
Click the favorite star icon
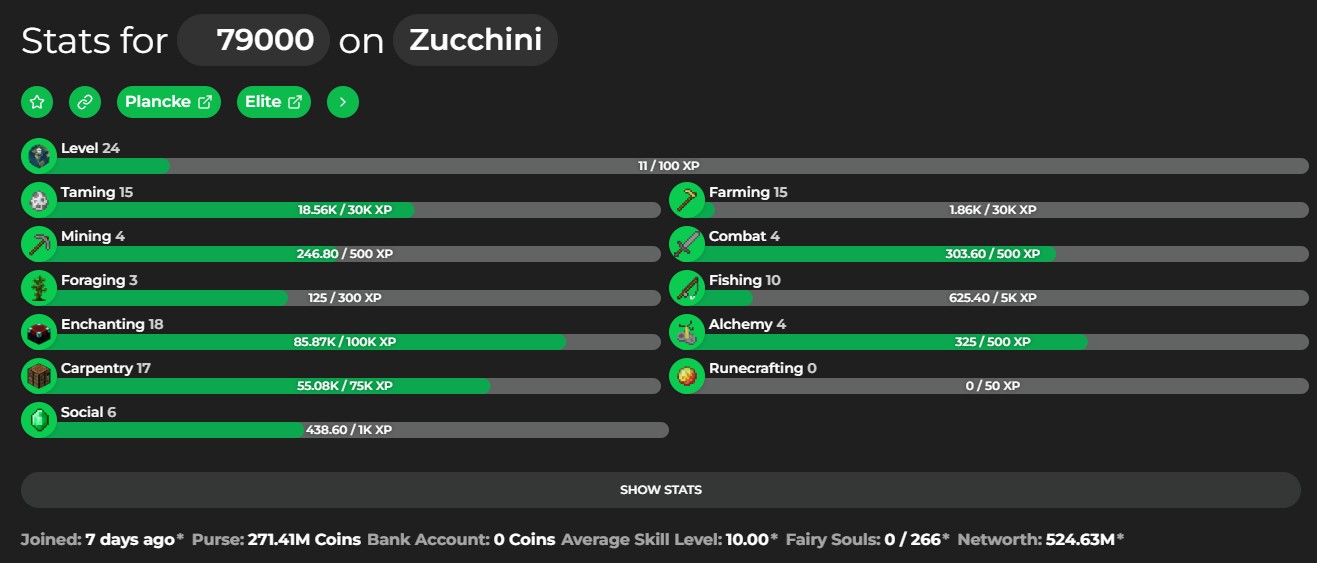[x=37, y=102]
